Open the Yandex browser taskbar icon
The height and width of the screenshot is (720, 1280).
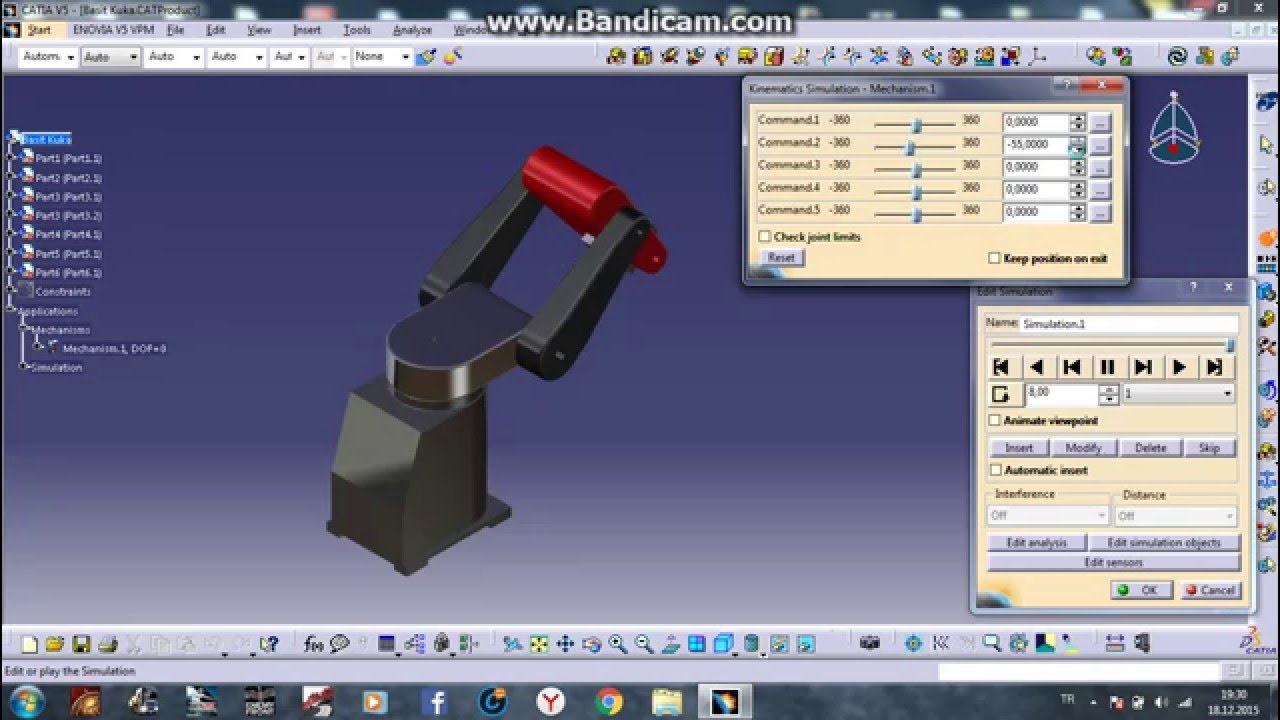pyautogui.click(x=550, y=701)
